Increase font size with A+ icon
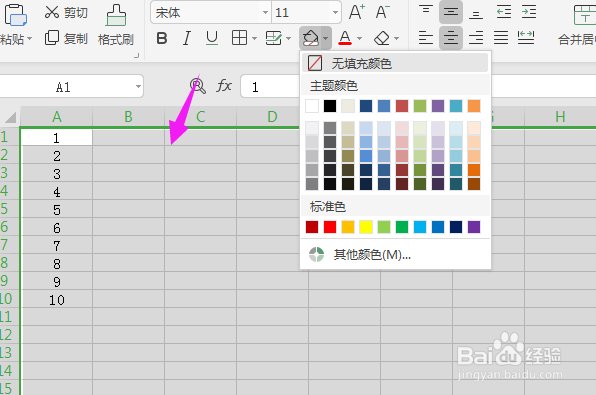This screenshot has width=596, height=395. [357, 12]
